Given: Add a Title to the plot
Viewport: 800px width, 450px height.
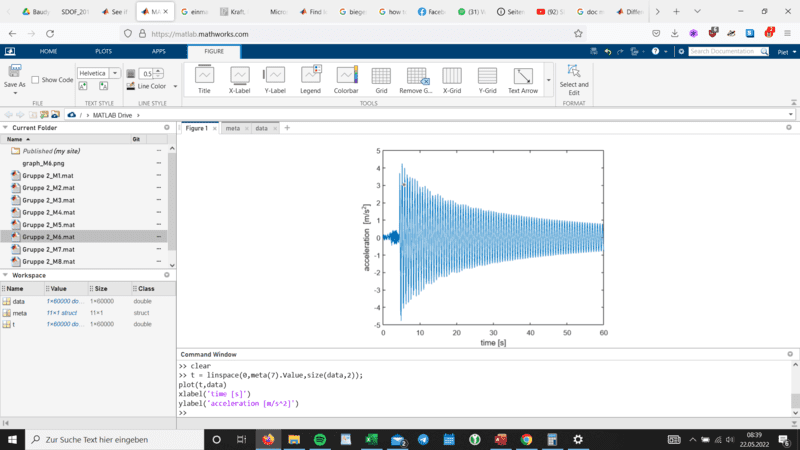Looking at the screenshot, I should 204,78.
